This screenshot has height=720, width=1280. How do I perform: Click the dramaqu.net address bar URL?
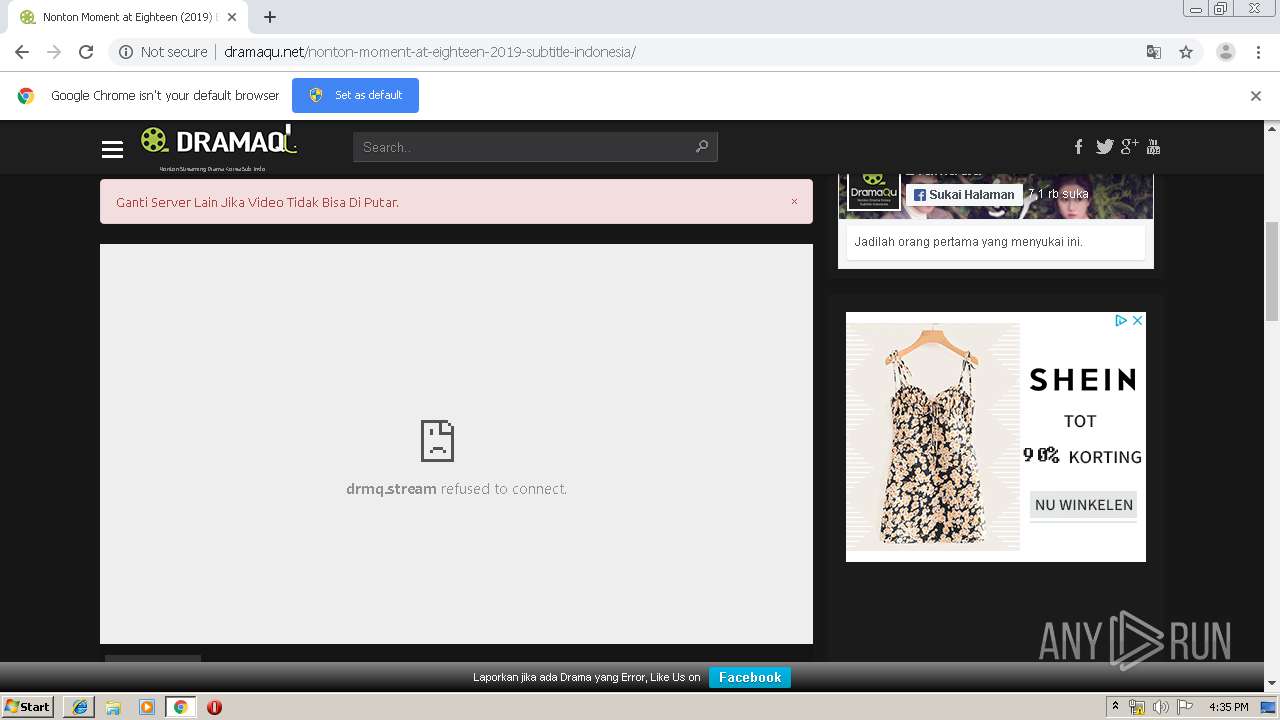coord(430,52)
